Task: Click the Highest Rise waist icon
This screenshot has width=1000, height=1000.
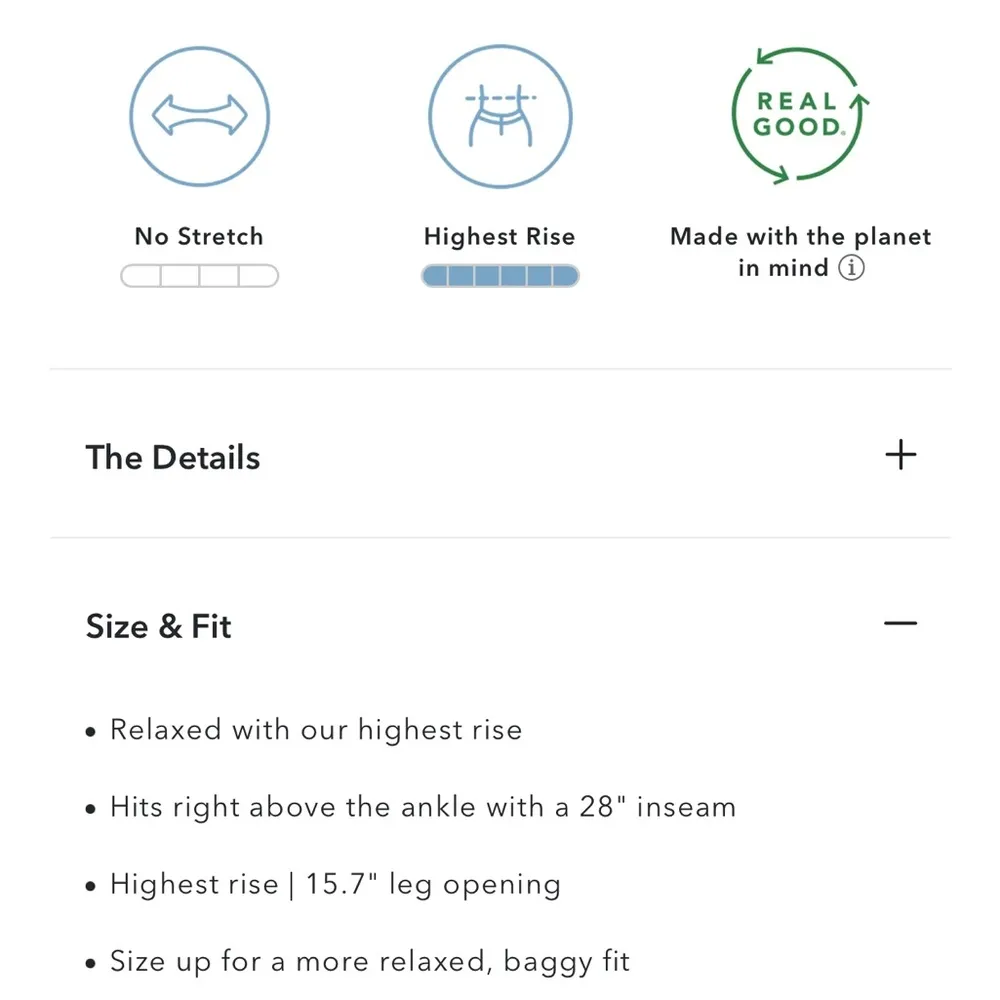Action: tap(499, 115)
